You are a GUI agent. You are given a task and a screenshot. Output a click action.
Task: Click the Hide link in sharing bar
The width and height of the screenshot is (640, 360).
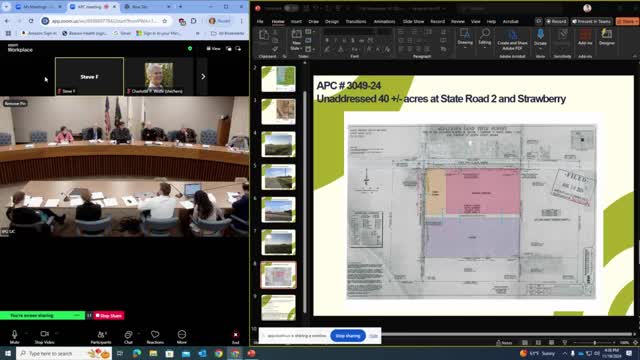tap(373, 336)
